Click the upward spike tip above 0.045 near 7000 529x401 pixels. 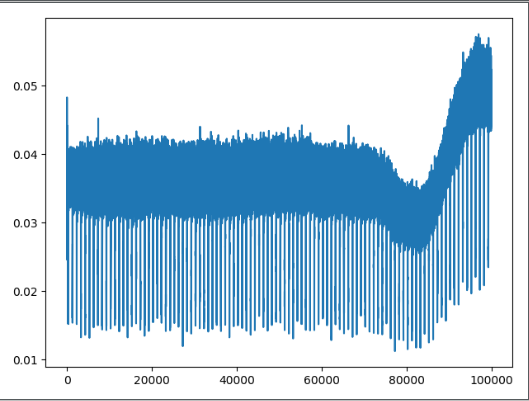click(98, 119)
